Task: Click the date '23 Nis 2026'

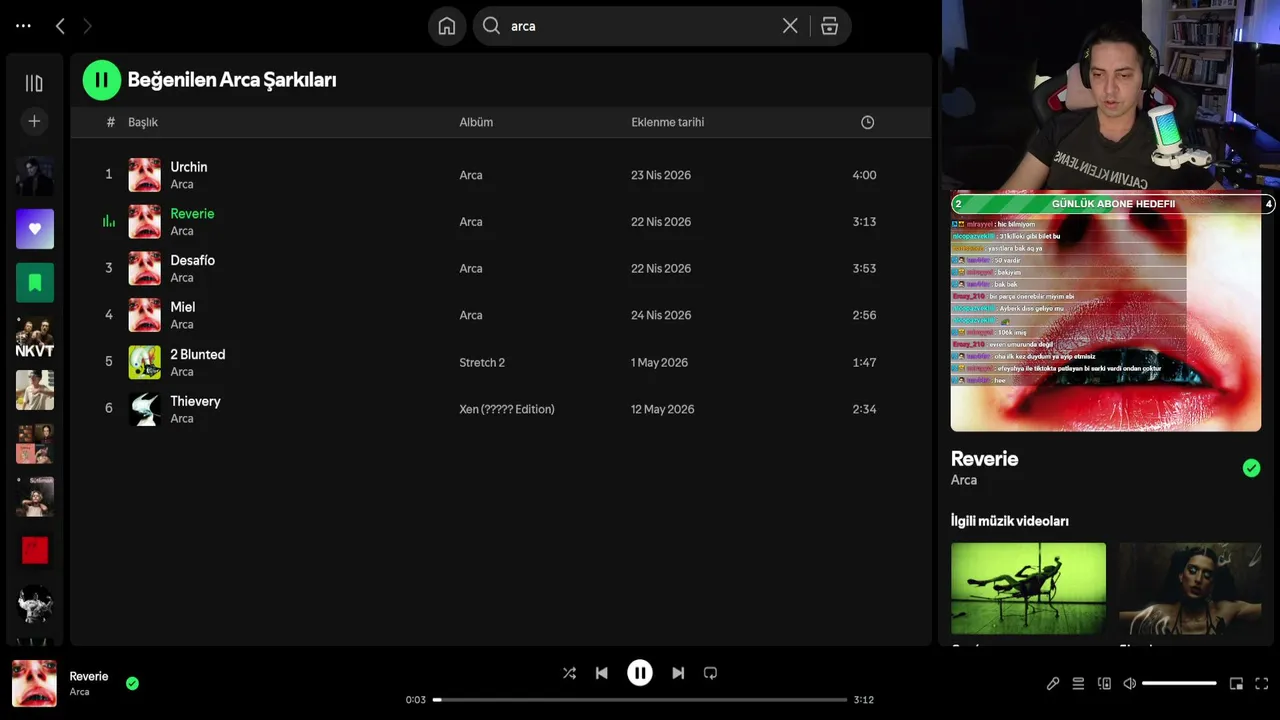Action: click(661, 175)
